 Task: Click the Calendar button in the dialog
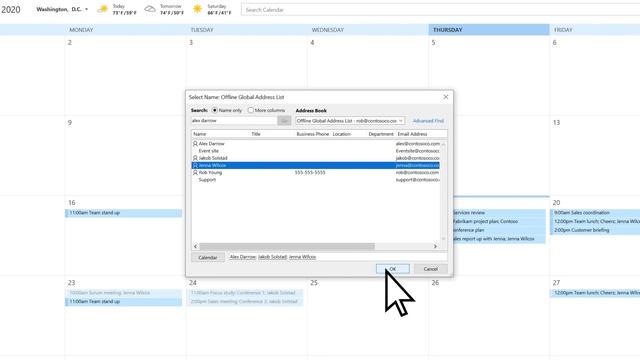click(x=208, y=258)
